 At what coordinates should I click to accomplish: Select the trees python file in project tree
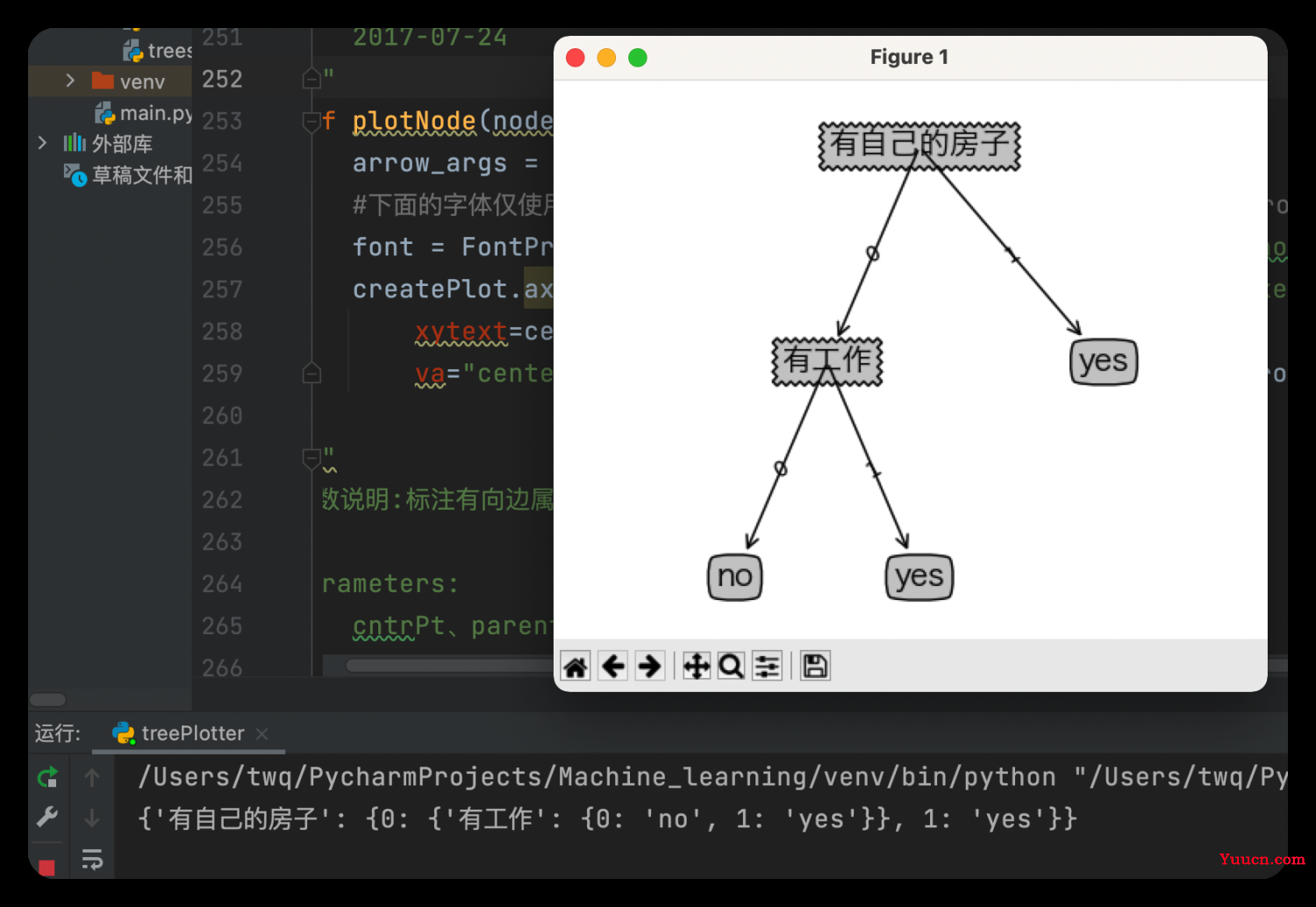point(158,51)
